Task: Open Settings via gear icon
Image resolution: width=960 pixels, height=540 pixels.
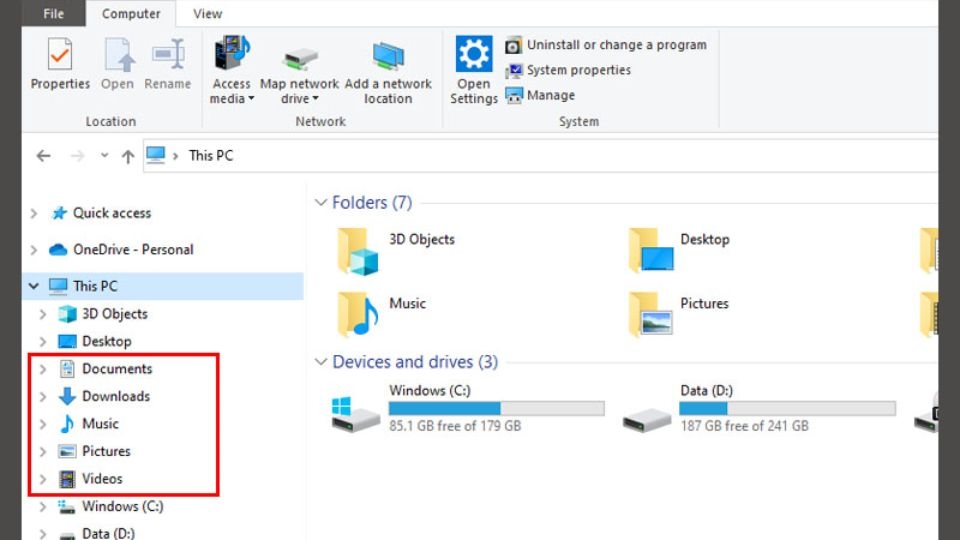Action: tap(473, 54)
